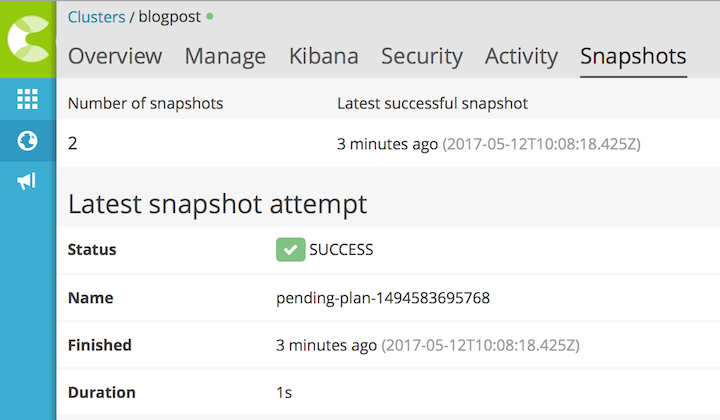Click the latest successful snapshot timestamp
The width and height of the screenshot is (720, 420).
click(x=489, y=144)
